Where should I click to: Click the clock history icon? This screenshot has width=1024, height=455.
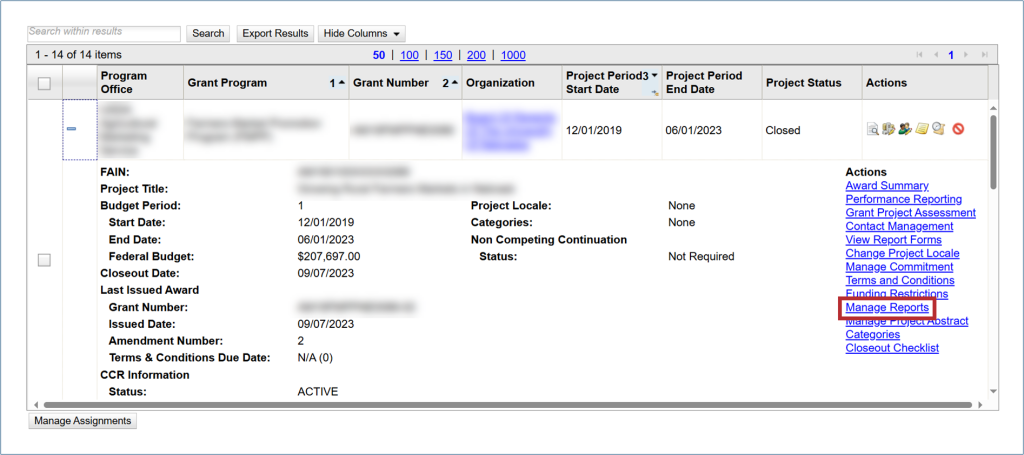pyautogui.click(x=938, y=129)
